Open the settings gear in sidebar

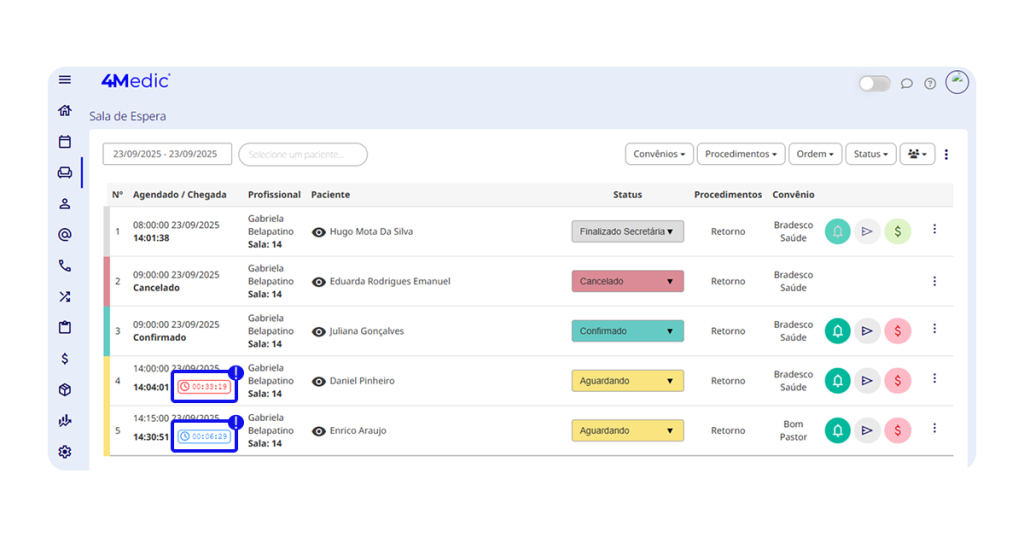(x=65, y=452)
